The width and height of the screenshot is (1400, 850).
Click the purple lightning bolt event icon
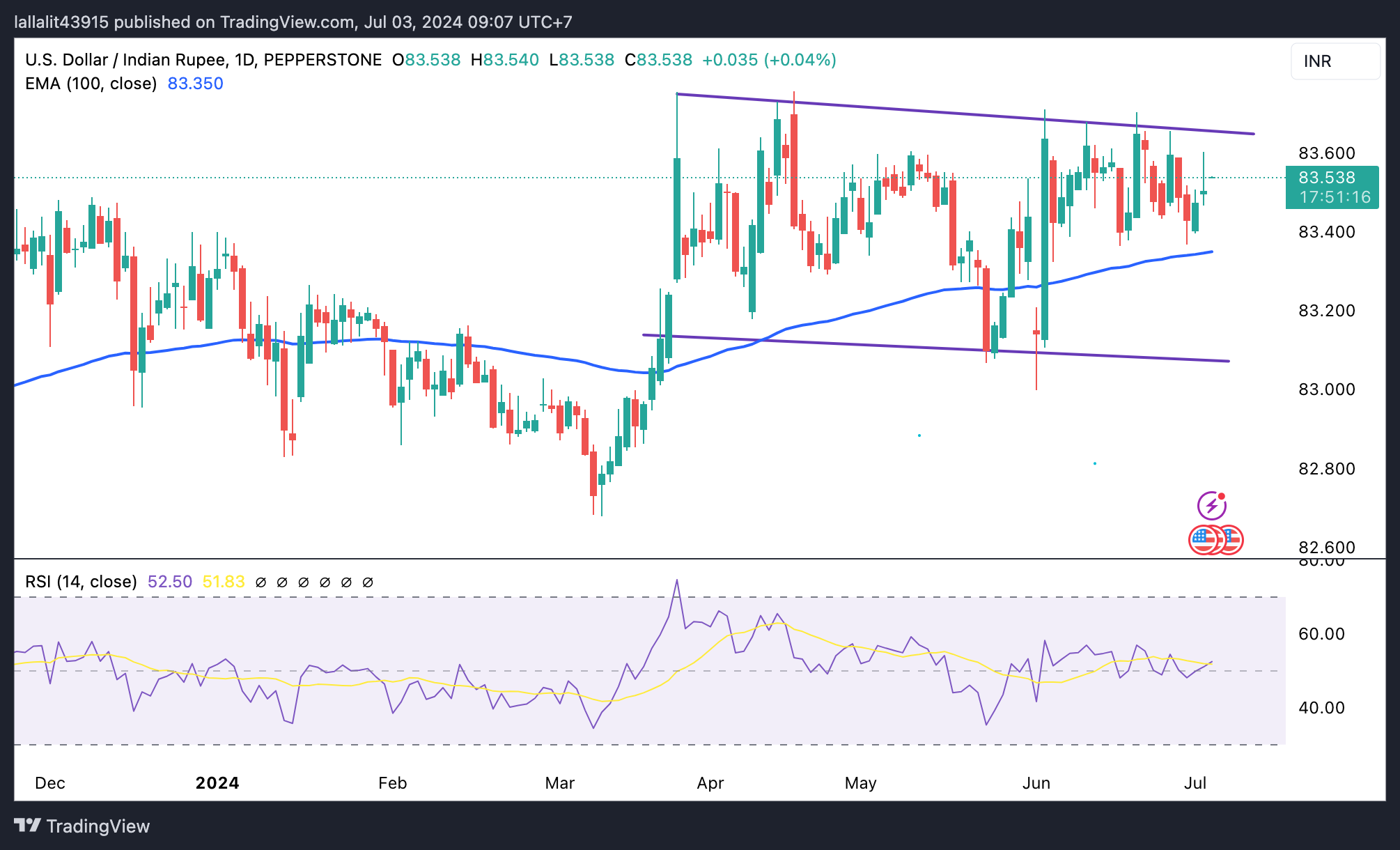1211,506
